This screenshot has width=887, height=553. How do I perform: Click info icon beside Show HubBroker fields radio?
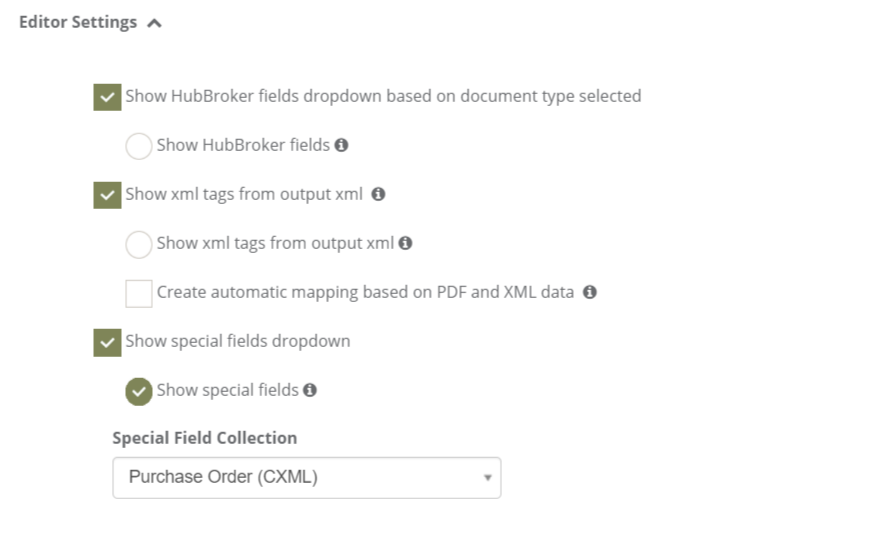click(341, 145)
